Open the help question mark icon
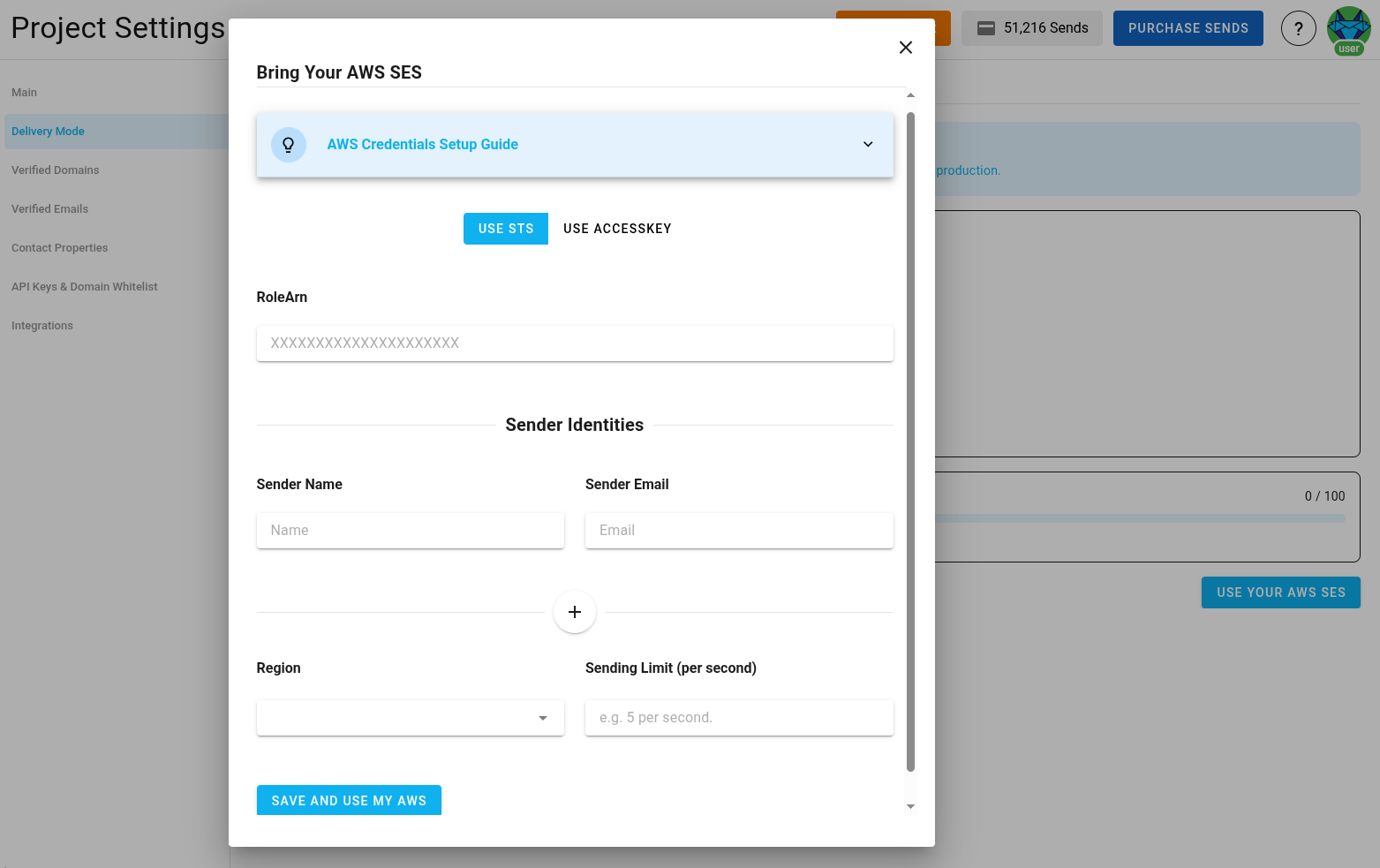 coord(1298,27)
